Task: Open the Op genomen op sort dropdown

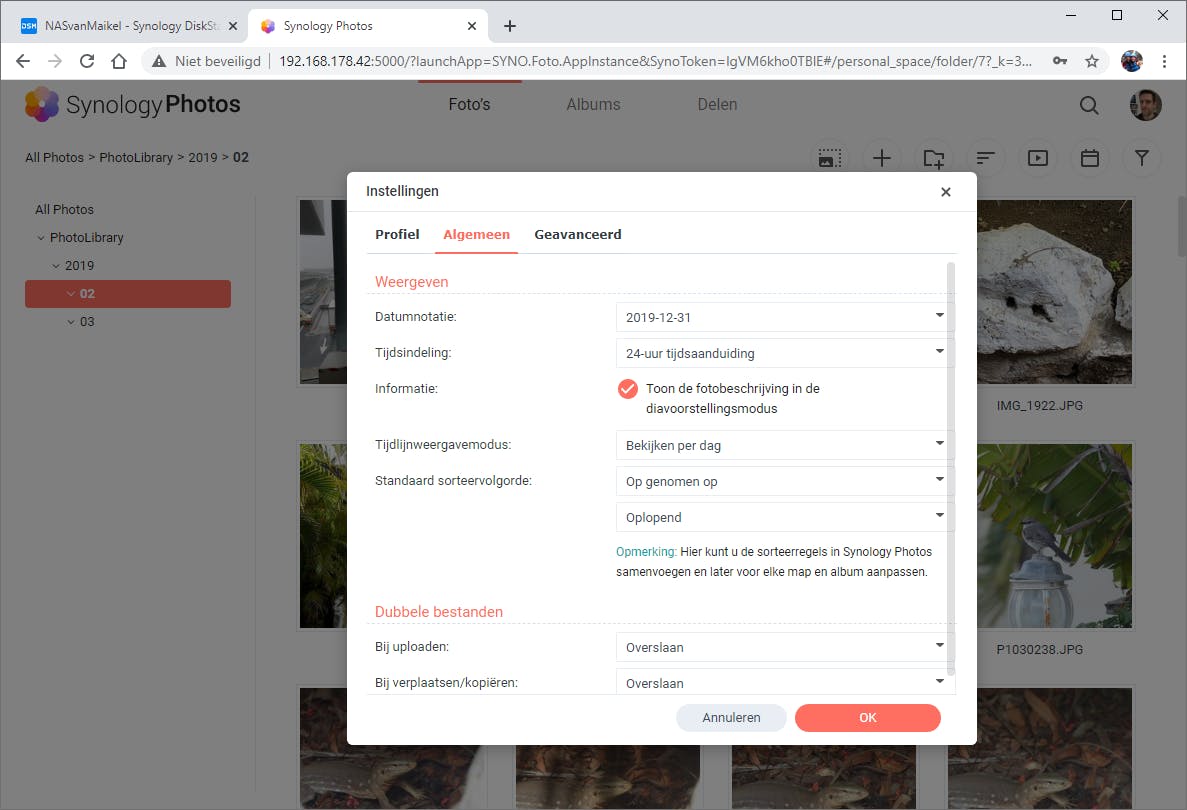Action: tap(784, 481)
